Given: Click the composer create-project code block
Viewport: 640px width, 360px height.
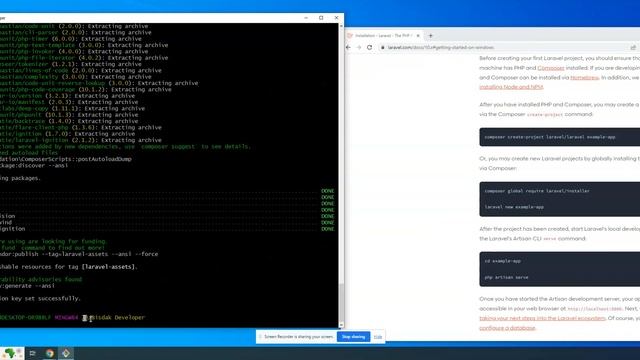Looking at the screenshot, I should coord(560,137).
